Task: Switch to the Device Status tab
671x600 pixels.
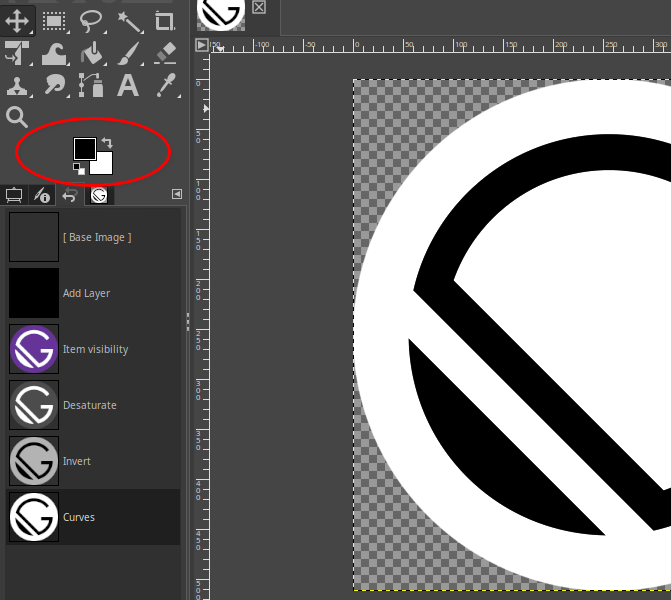Action: [x=42, y=195]
